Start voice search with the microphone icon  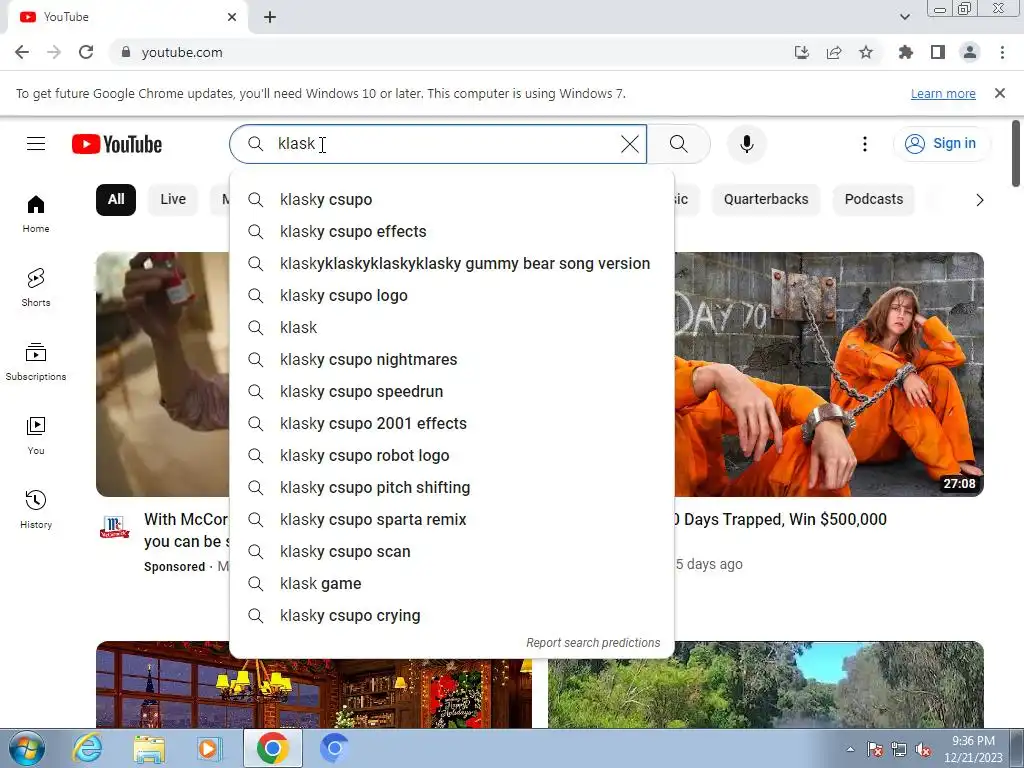[x=746, y=144]
